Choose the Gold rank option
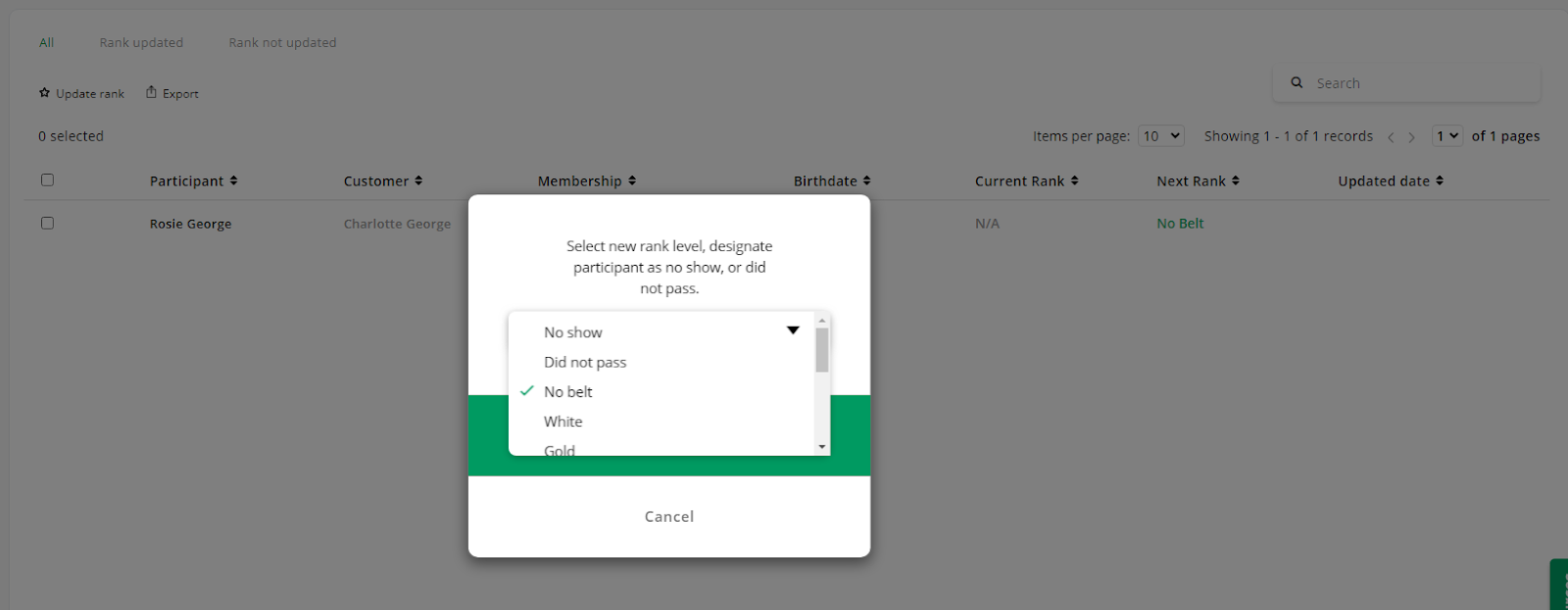 coord(560,450)
